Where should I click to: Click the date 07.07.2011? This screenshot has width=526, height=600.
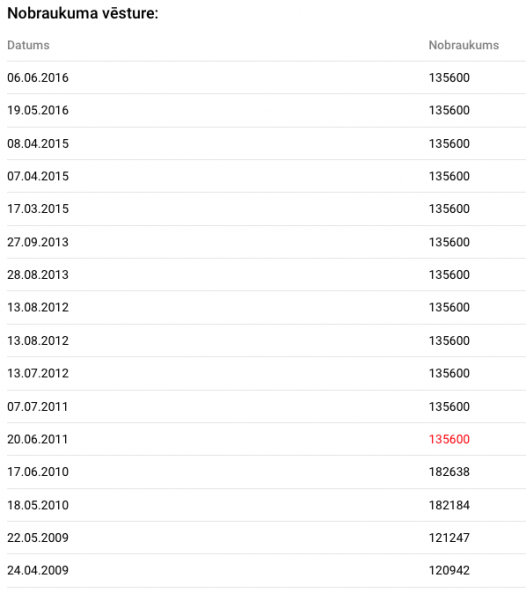(x=37, y=407)
